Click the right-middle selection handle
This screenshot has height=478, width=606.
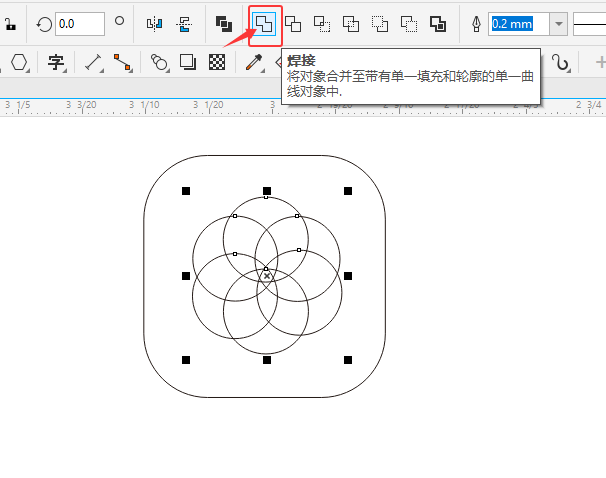point(348,276)
